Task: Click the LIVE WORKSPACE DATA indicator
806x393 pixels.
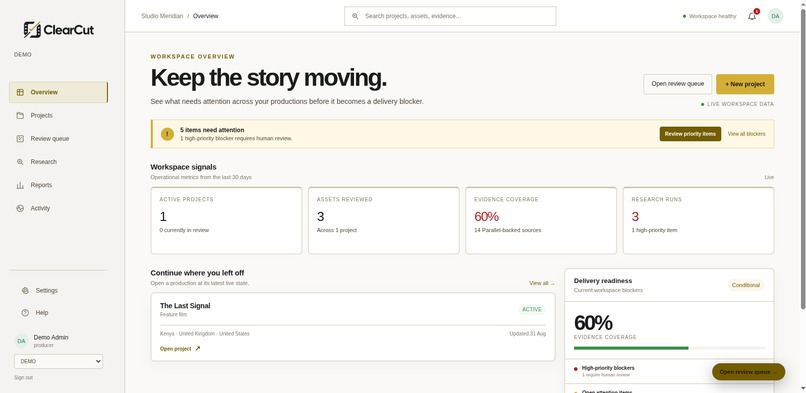Action: (x=737, y=104)
